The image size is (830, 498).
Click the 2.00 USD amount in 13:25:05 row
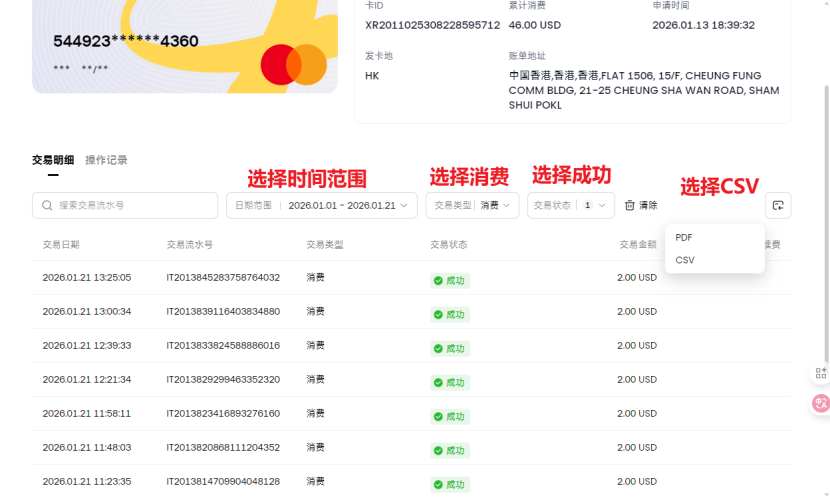pyautogui.click(x=637, y=277)
